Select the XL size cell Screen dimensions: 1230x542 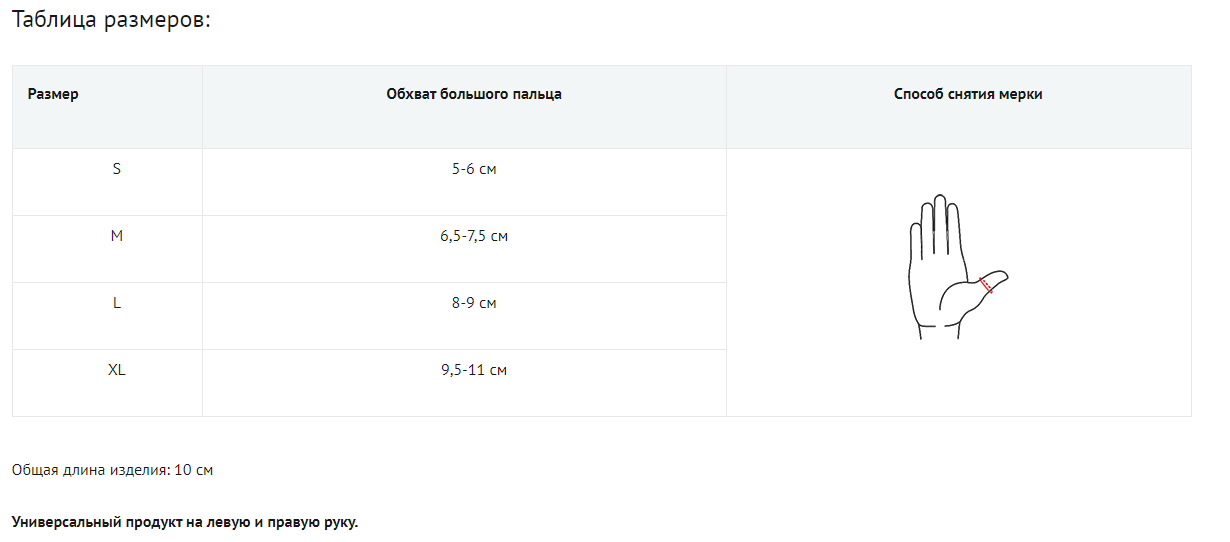click(x=117, y=370)
